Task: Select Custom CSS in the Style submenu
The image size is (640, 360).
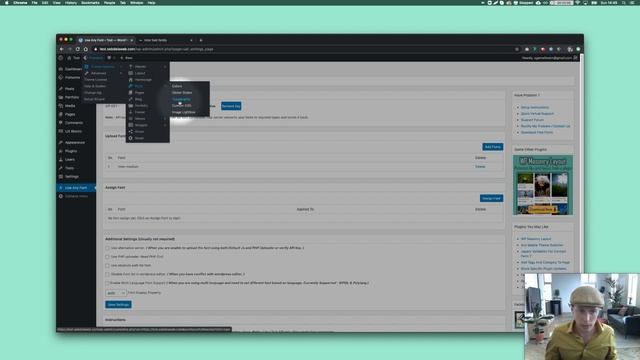Action: coord(181,106)
